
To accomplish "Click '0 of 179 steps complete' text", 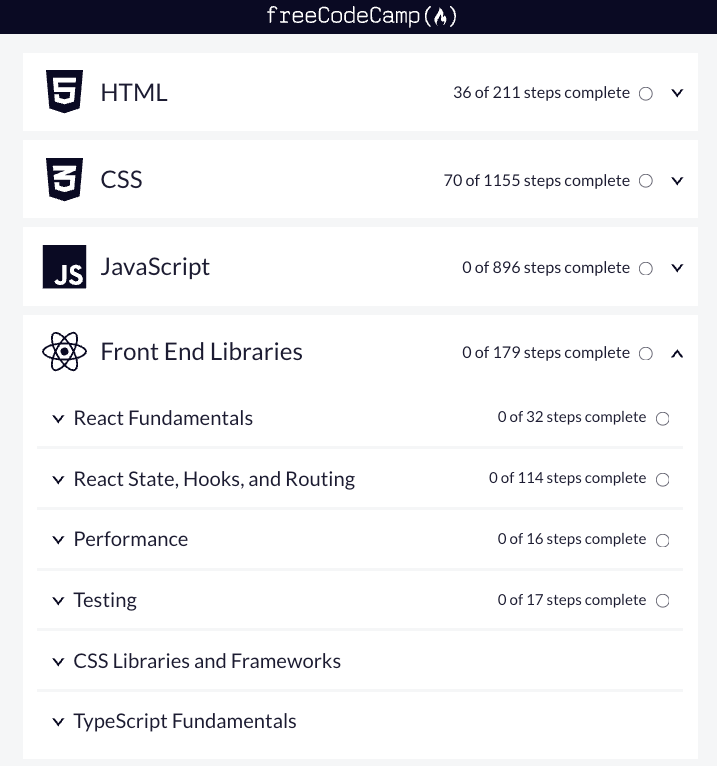I will coord(546,353).
